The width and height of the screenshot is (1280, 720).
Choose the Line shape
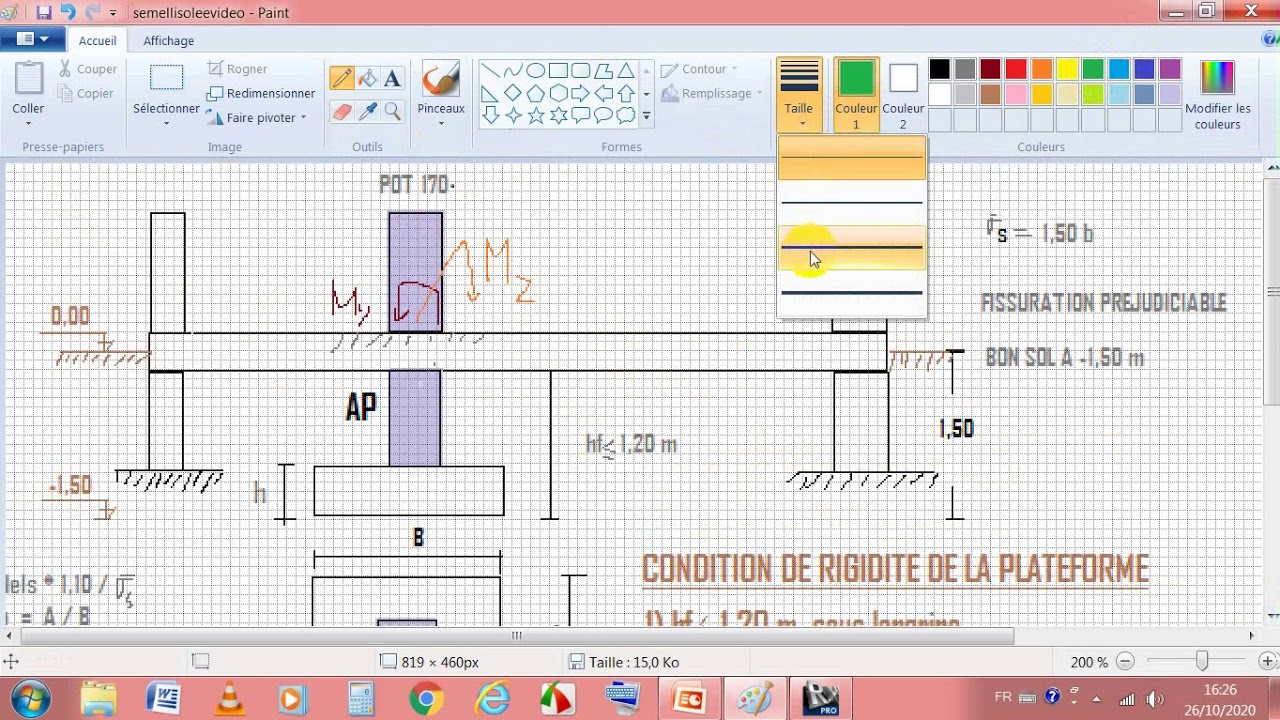click(490, 71)
